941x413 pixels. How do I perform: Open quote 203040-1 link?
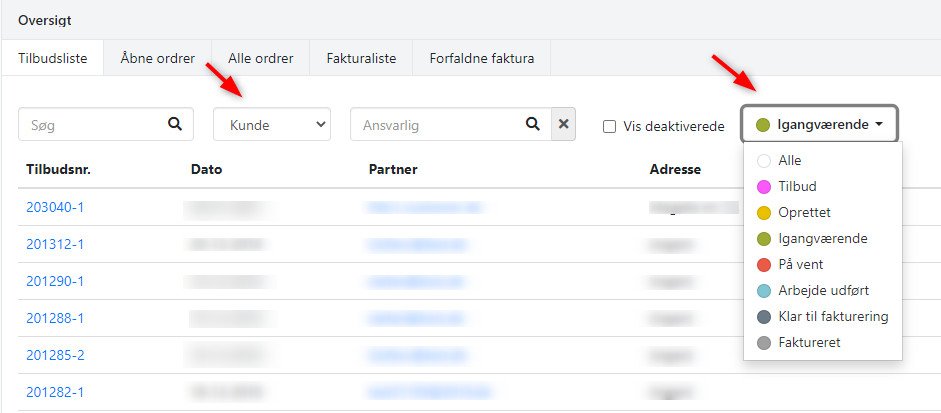55,207
